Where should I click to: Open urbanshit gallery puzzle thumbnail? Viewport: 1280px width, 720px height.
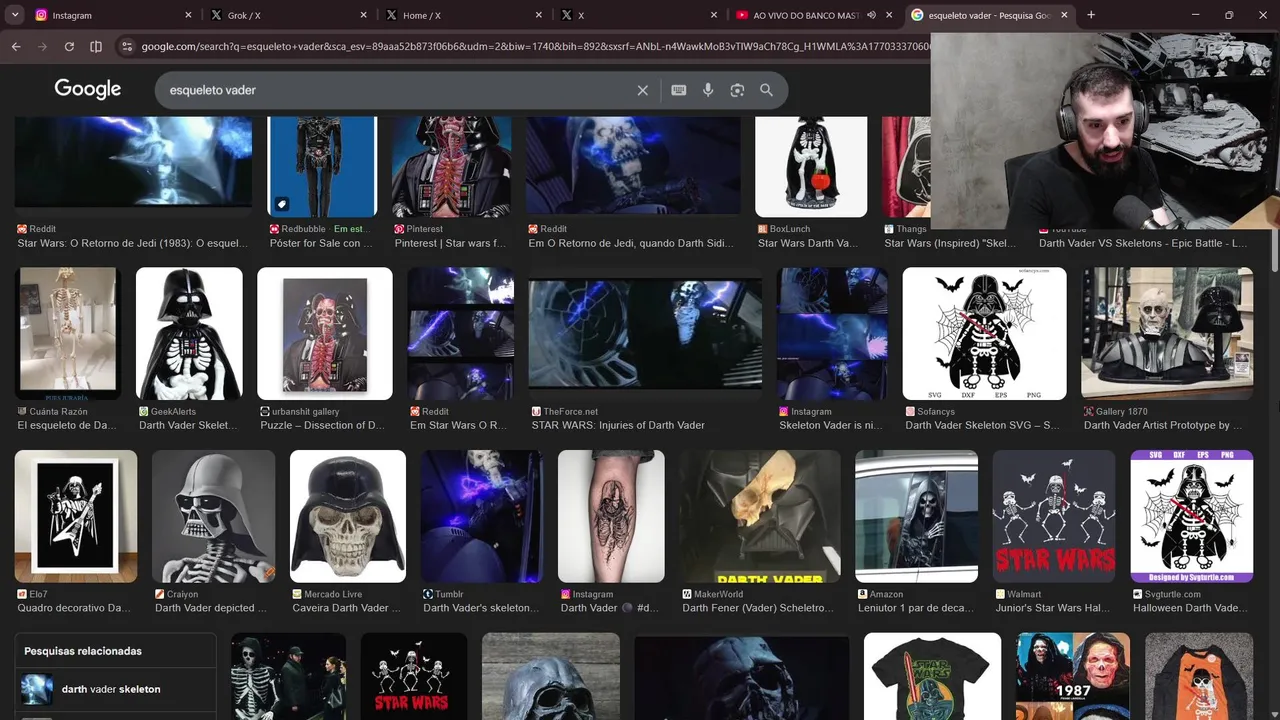[x=325, y=334]
